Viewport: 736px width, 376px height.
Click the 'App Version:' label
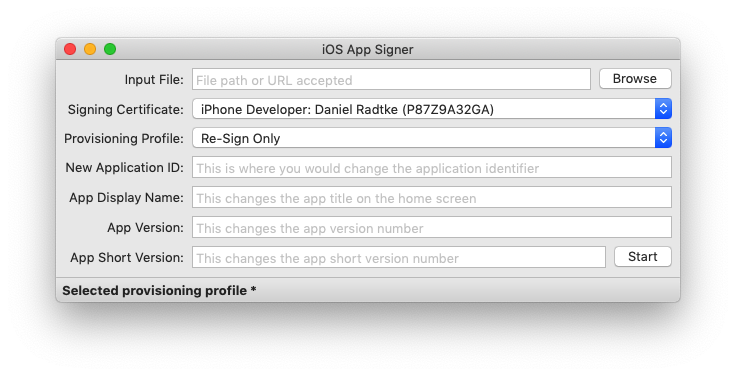point(146,228)
